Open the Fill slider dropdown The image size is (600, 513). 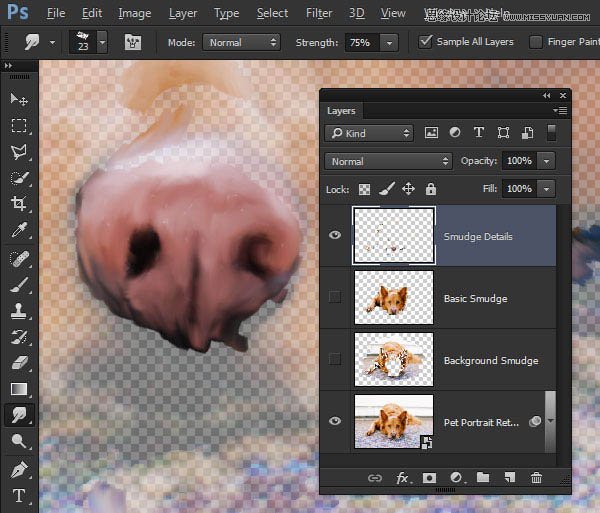pos(546,189)
